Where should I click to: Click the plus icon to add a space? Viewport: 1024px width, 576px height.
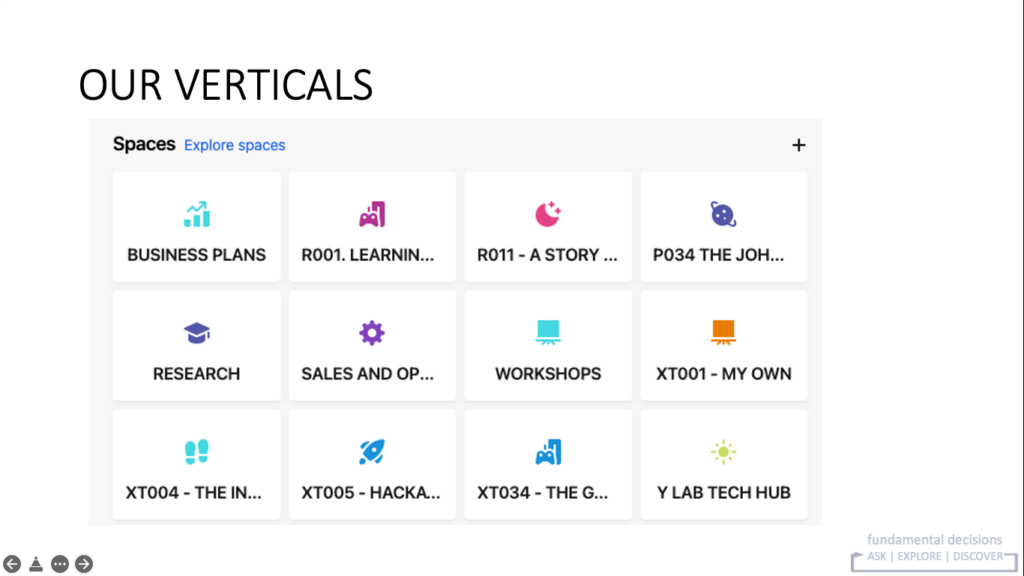point(798,145)
